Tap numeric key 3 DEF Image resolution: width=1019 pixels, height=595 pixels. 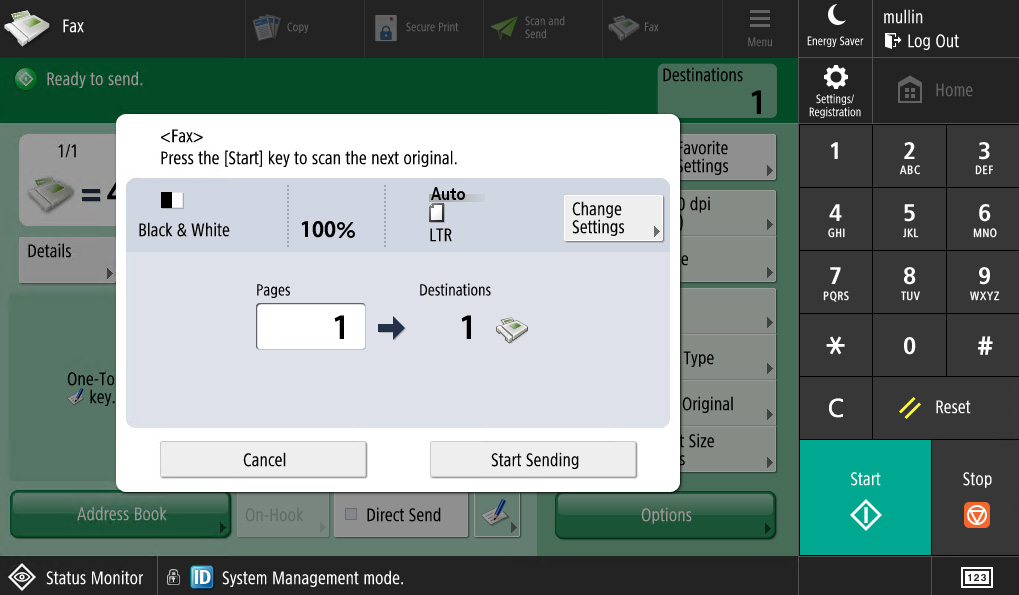tap(983, 155)
